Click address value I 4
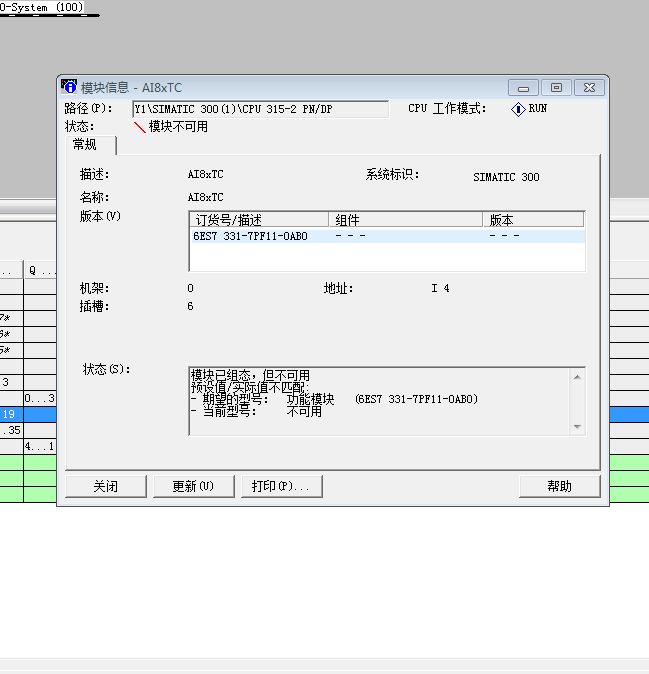Screen dimensions: 649x674 pos(441,288)
